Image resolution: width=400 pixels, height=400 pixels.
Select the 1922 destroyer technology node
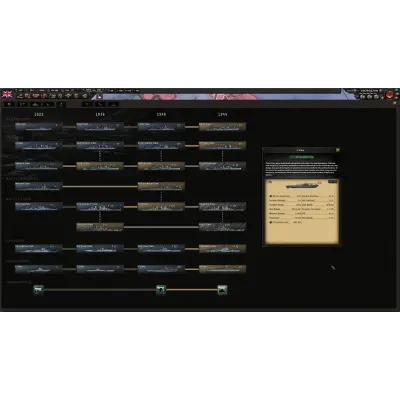[x=39, y=127]
